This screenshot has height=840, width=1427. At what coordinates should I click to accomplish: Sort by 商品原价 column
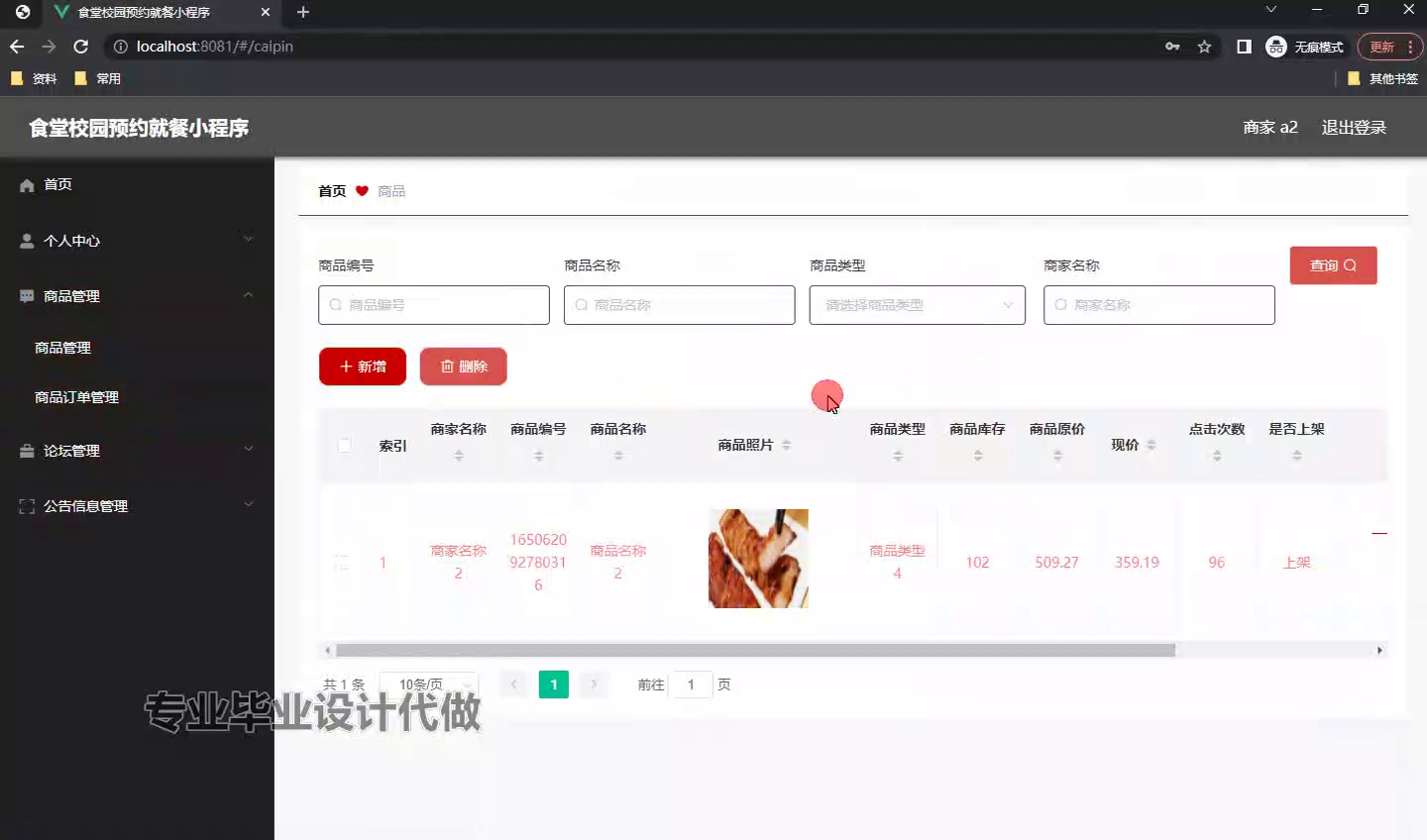pos(1057,456)
